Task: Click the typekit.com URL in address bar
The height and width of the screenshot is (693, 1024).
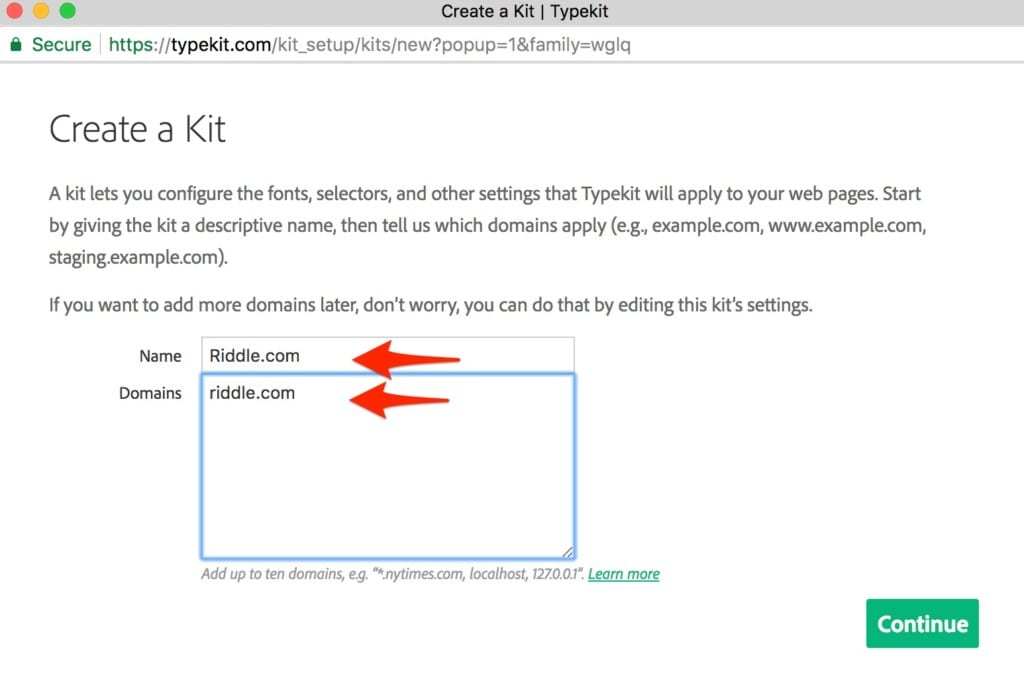Action: 369,44
